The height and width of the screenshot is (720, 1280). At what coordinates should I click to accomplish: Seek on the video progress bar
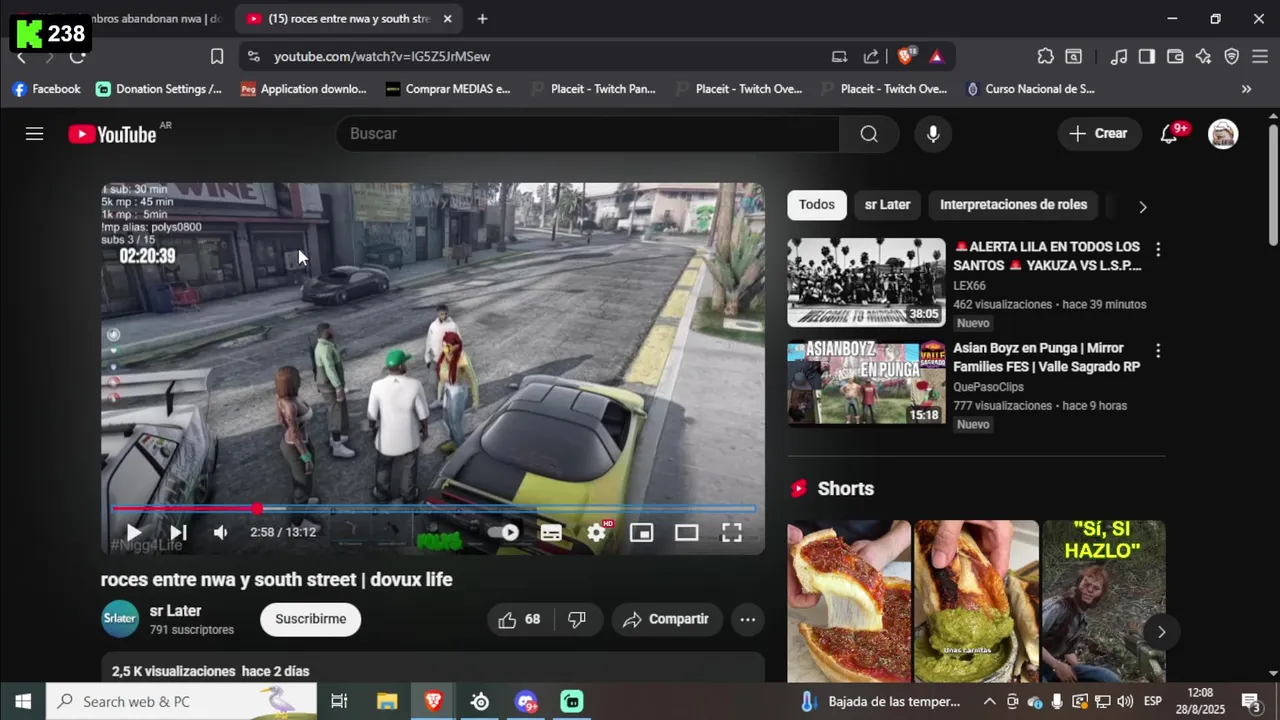(x=433, y=509)
